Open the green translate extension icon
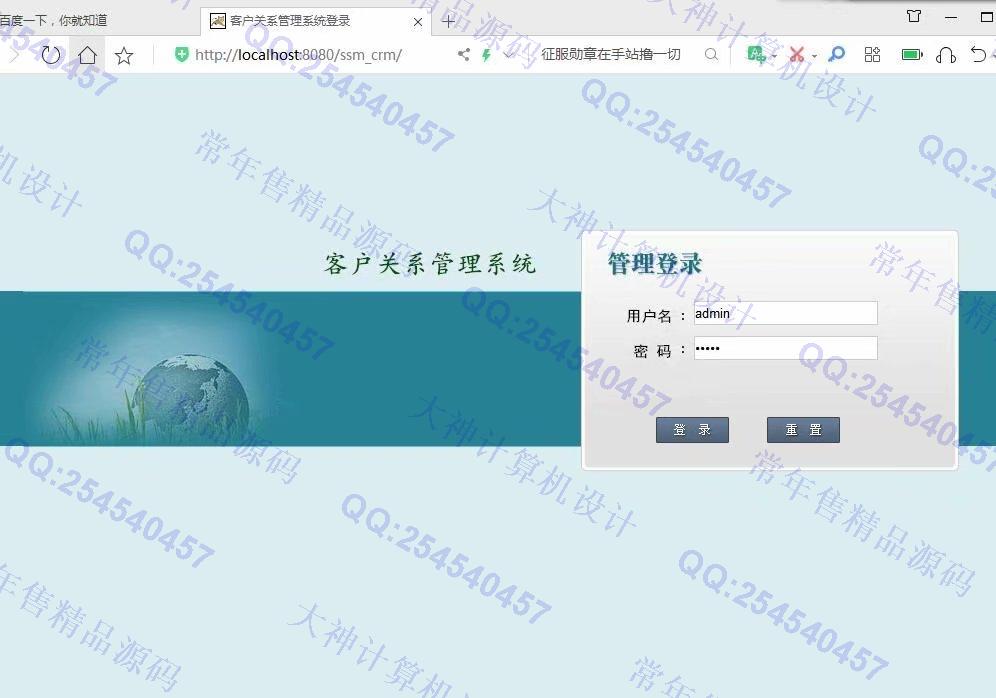The height and width of the screenshot is (698, 996). 756,55
